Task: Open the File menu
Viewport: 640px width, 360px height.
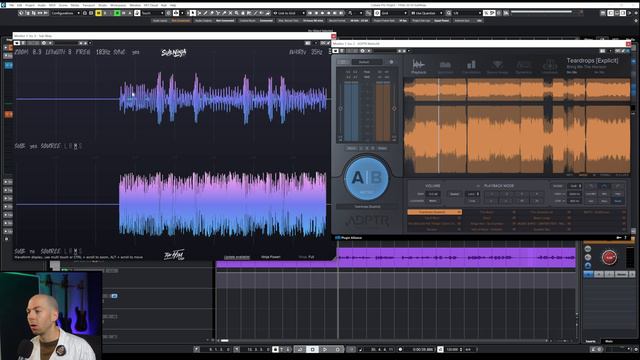Action: [11, 5]
